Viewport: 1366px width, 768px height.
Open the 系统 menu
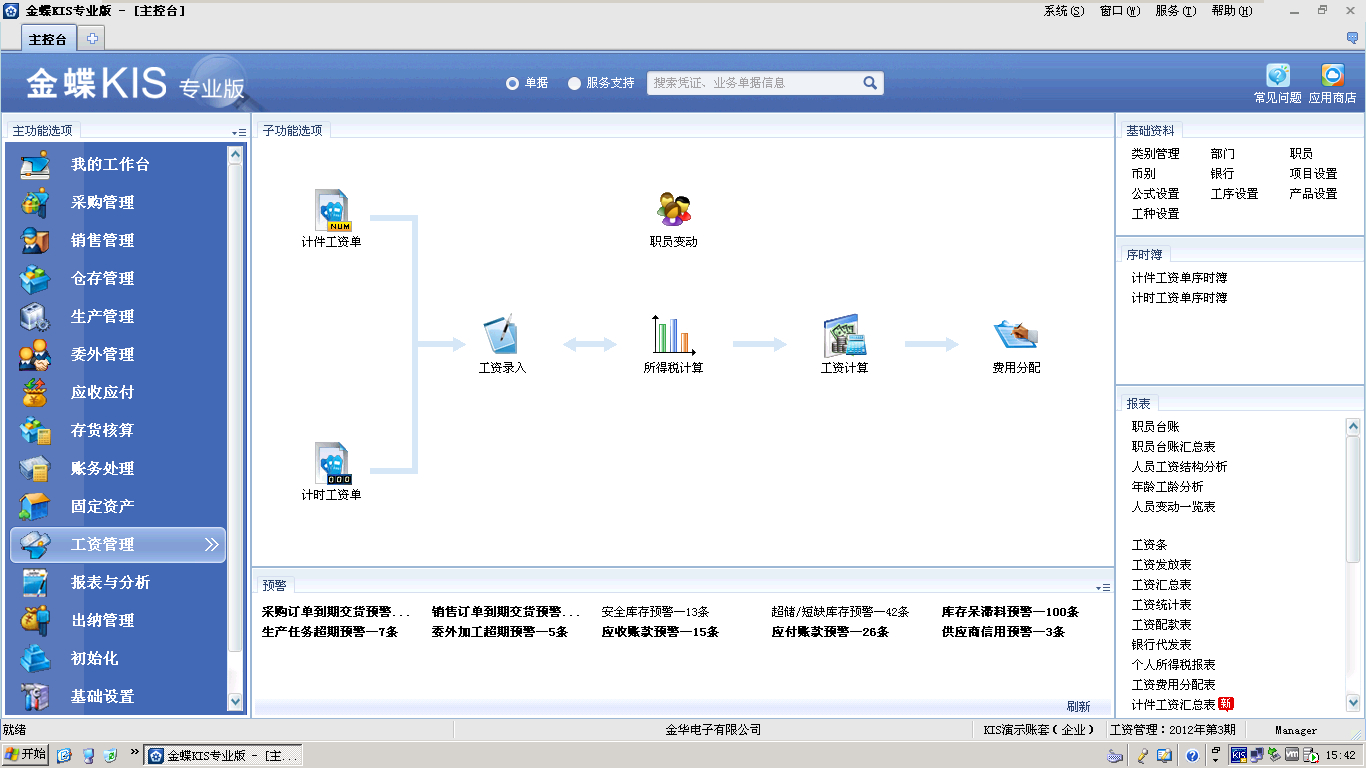pyautogui.click(x=1063, y=11)
